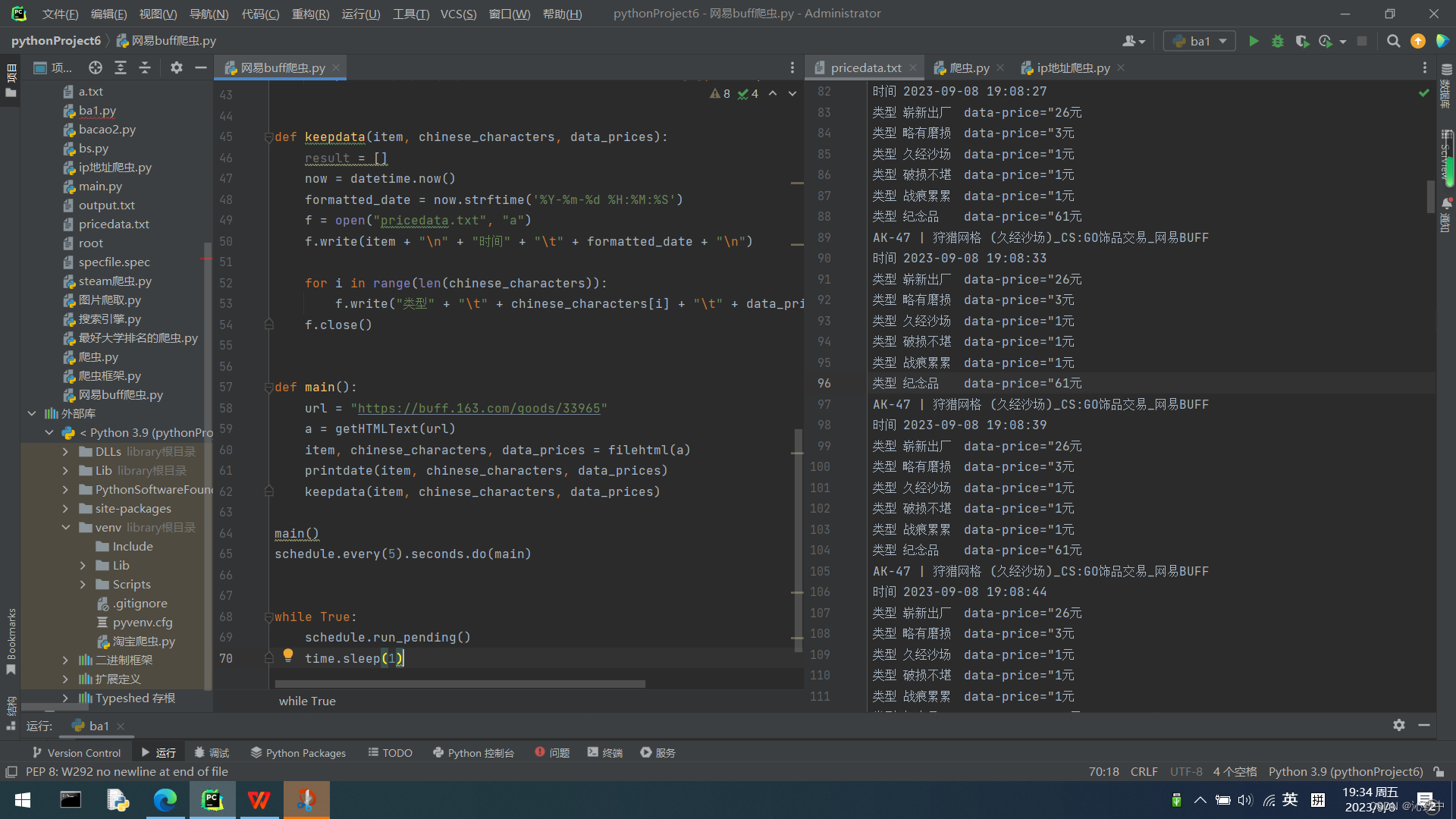Screen dimensions: 1456x819
Task: Click editor horizontal scrollbar
Action: click(x=460, y=683)
